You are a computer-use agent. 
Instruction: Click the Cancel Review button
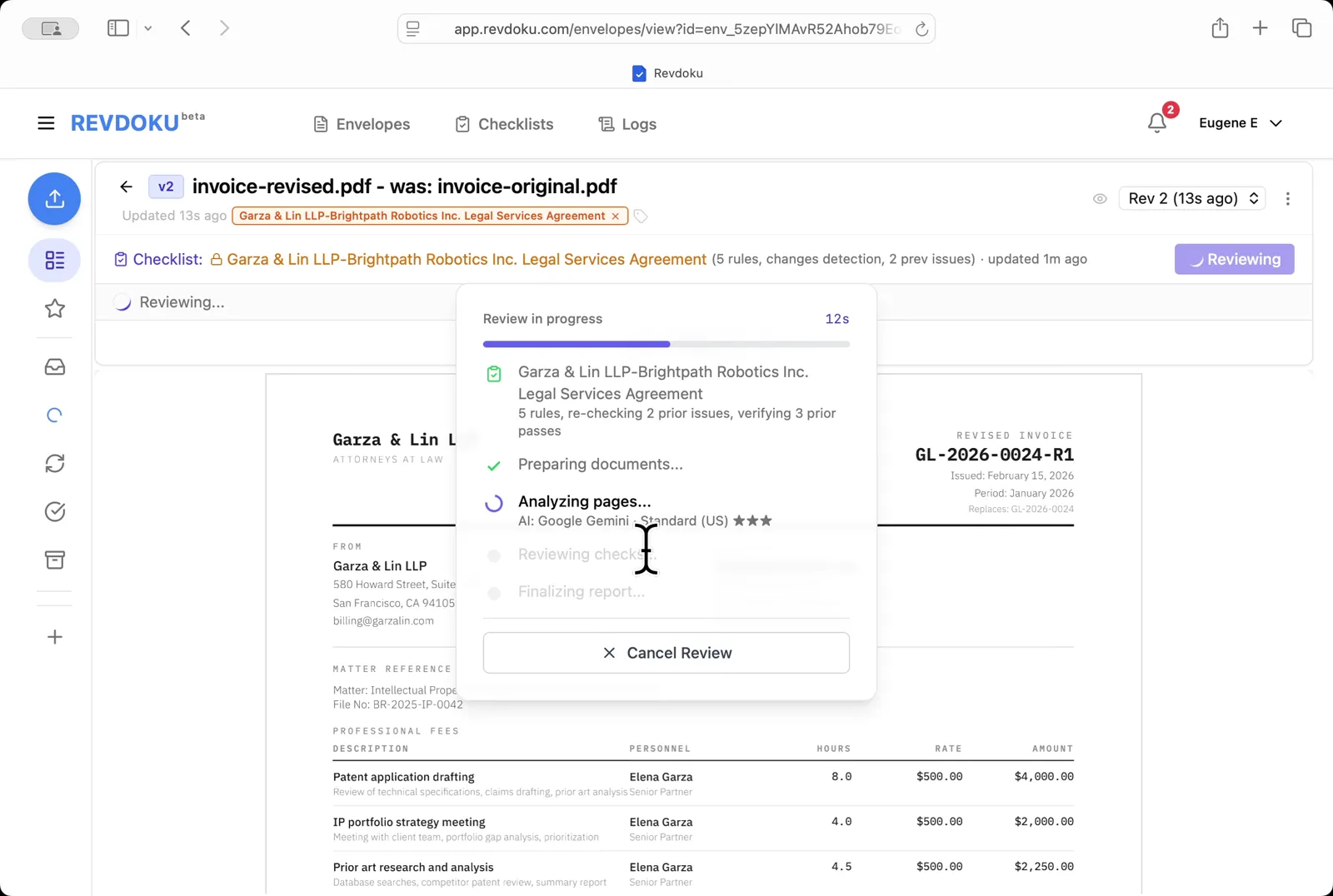click(666, 653)
